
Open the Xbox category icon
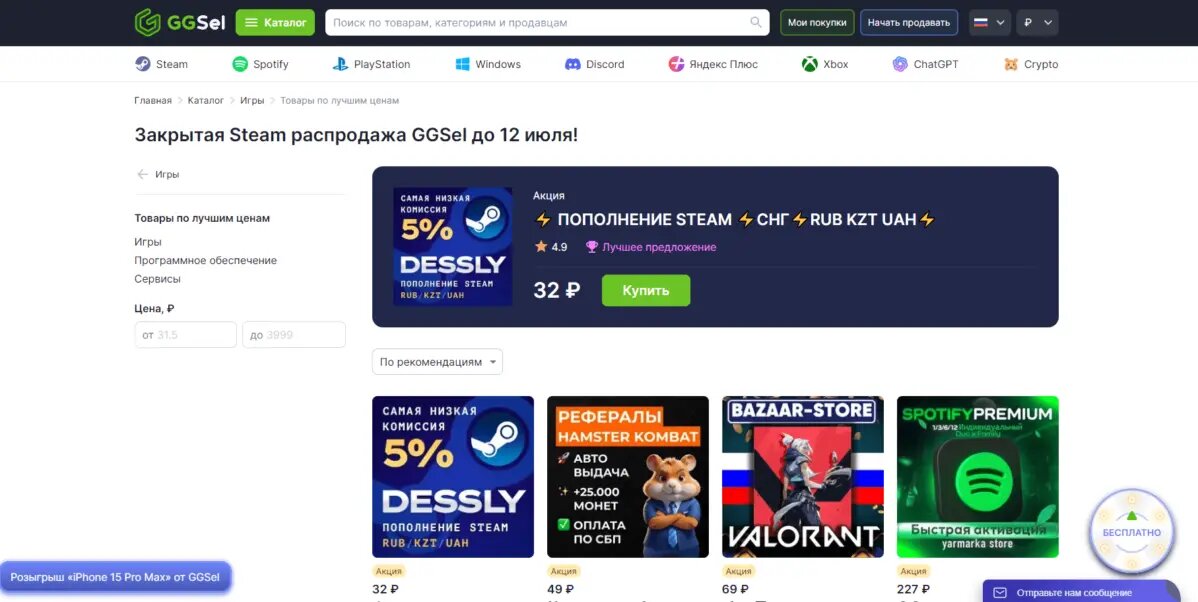tap(810, 64)
